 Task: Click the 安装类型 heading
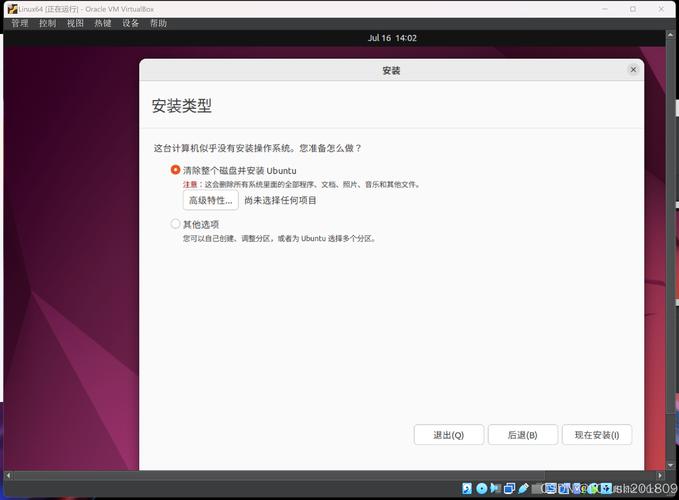coord(181,106)
